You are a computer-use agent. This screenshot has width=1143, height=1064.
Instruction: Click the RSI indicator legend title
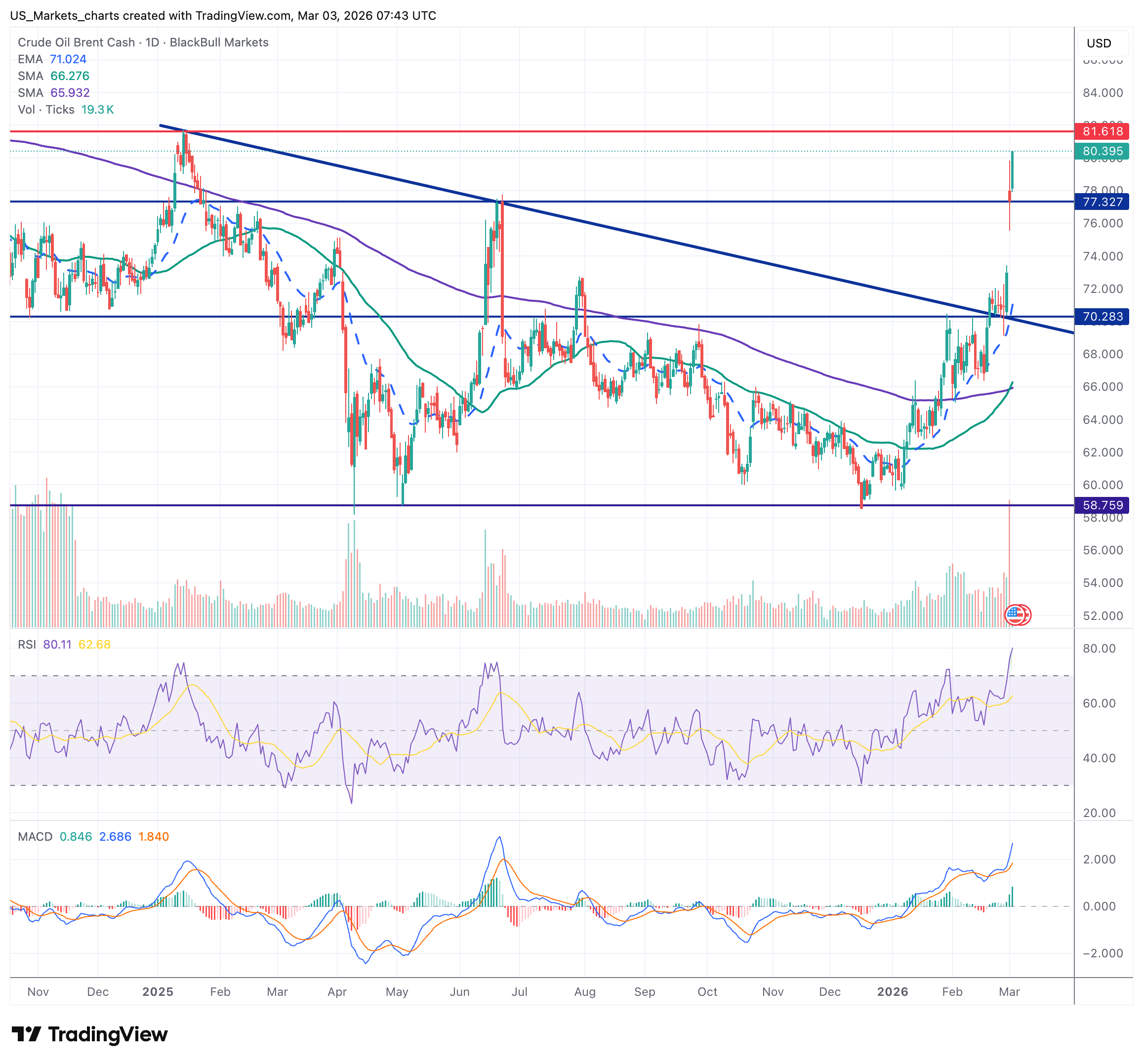point(27,645)
